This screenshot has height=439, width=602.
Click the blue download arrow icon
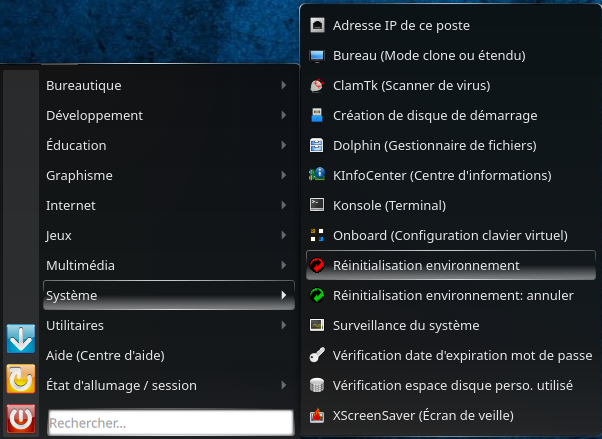[21, 339]
